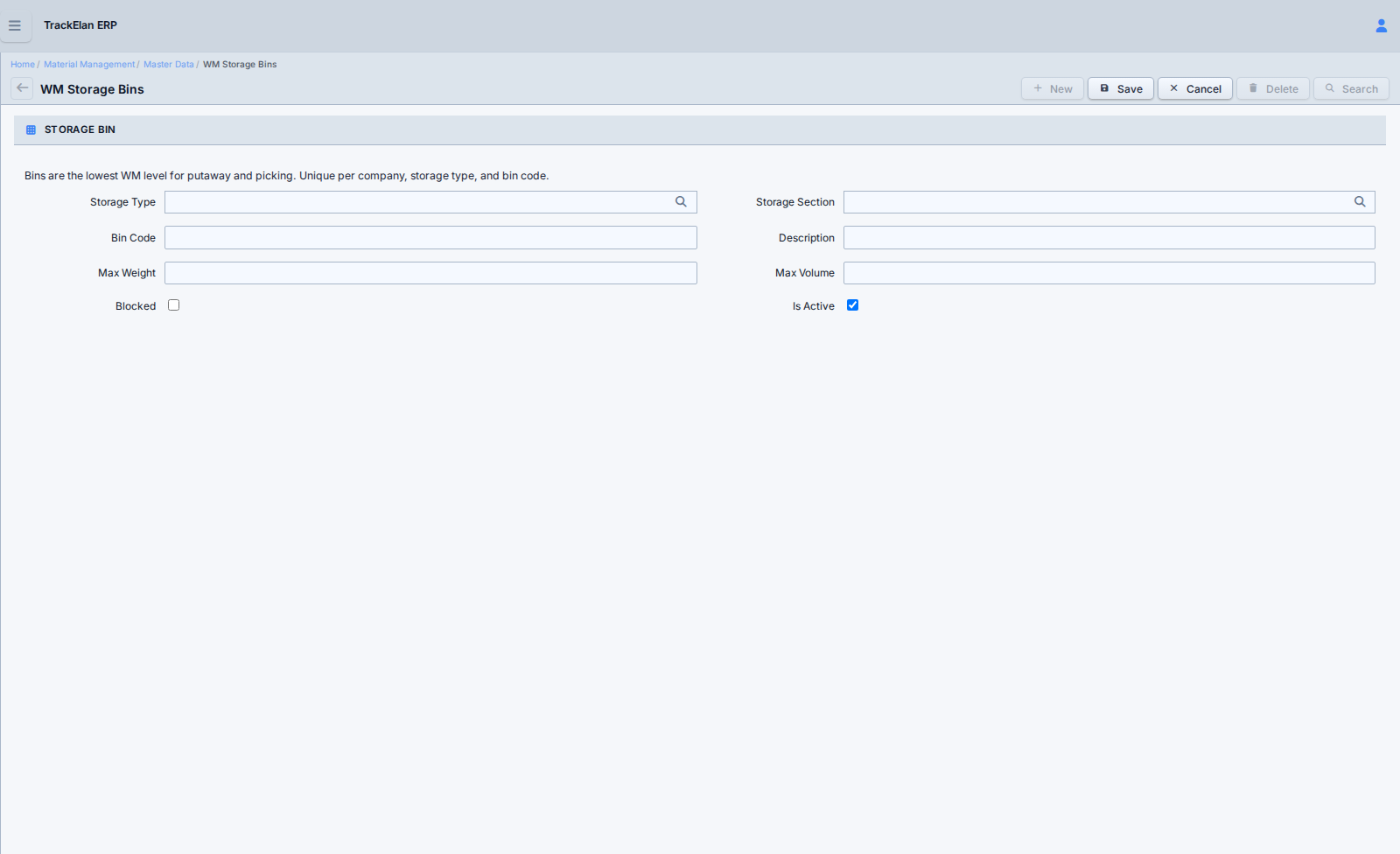Uncheck the Is Active checkbox
This screenshot has height=854, width=1400.
point(852,305)
